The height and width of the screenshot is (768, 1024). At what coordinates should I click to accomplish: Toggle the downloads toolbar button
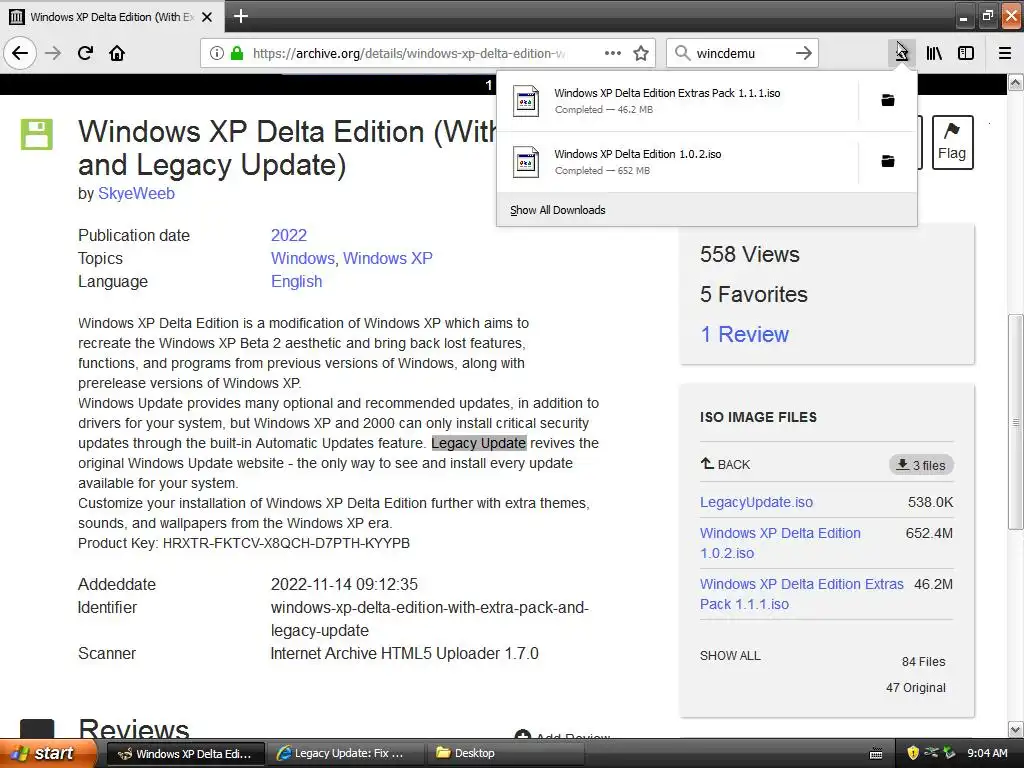902,53
